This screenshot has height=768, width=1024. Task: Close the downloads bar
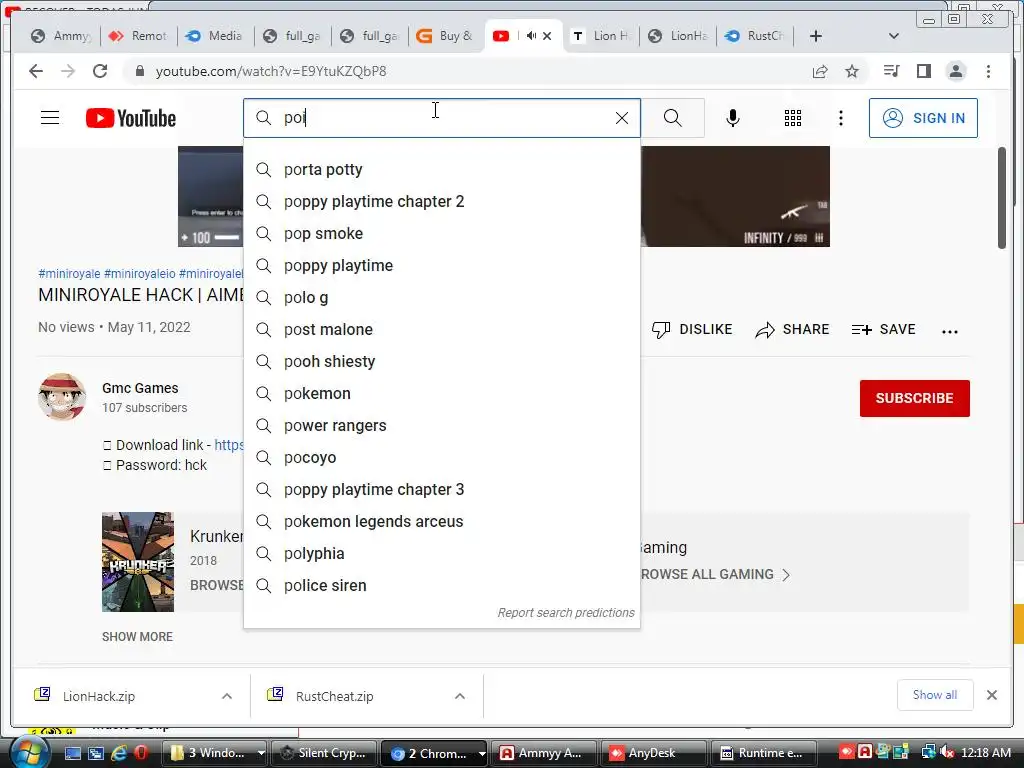pyautogui.click(x=992, y=695)
